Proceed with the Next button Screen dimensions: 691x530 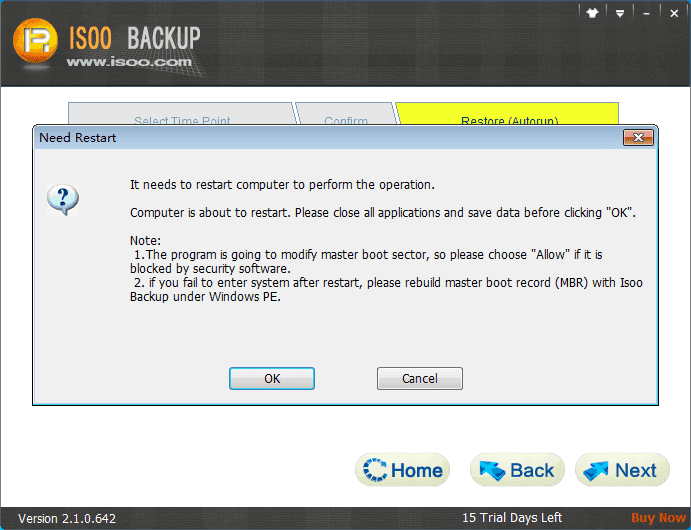tap(622, 470)
